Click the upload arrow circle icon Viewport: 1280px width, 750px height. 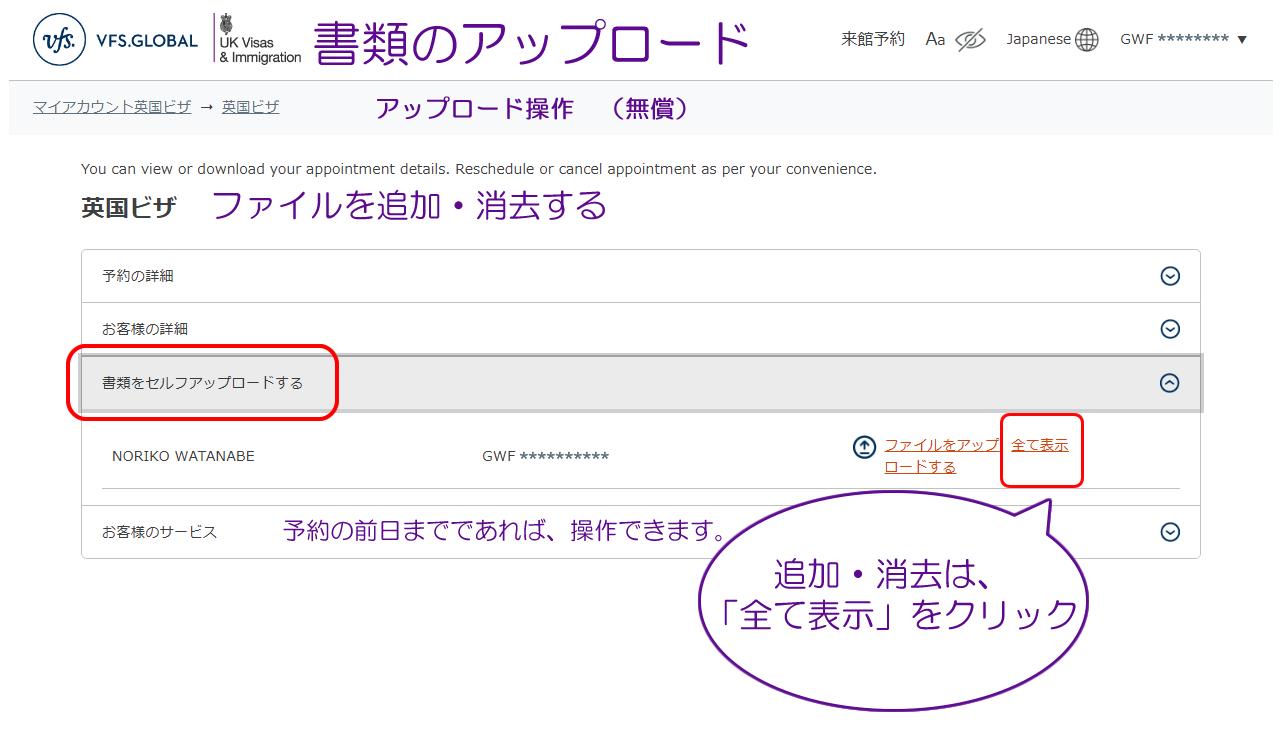pyautogui.click(x=864, y=447)
